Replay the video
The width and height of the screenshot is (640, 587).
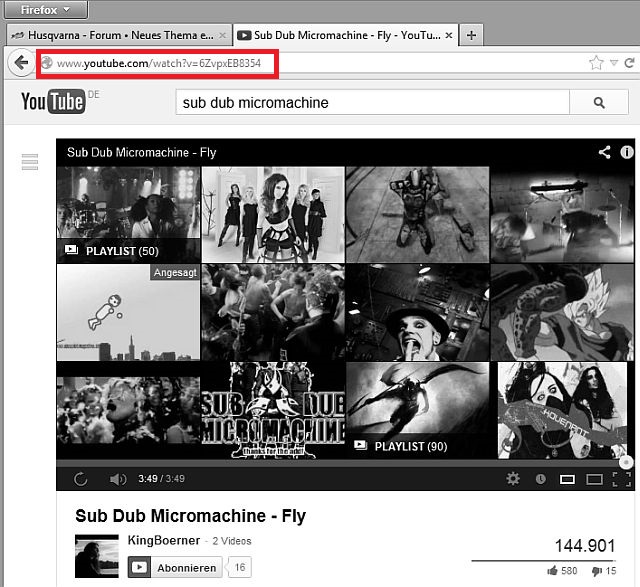click(80, 478)
